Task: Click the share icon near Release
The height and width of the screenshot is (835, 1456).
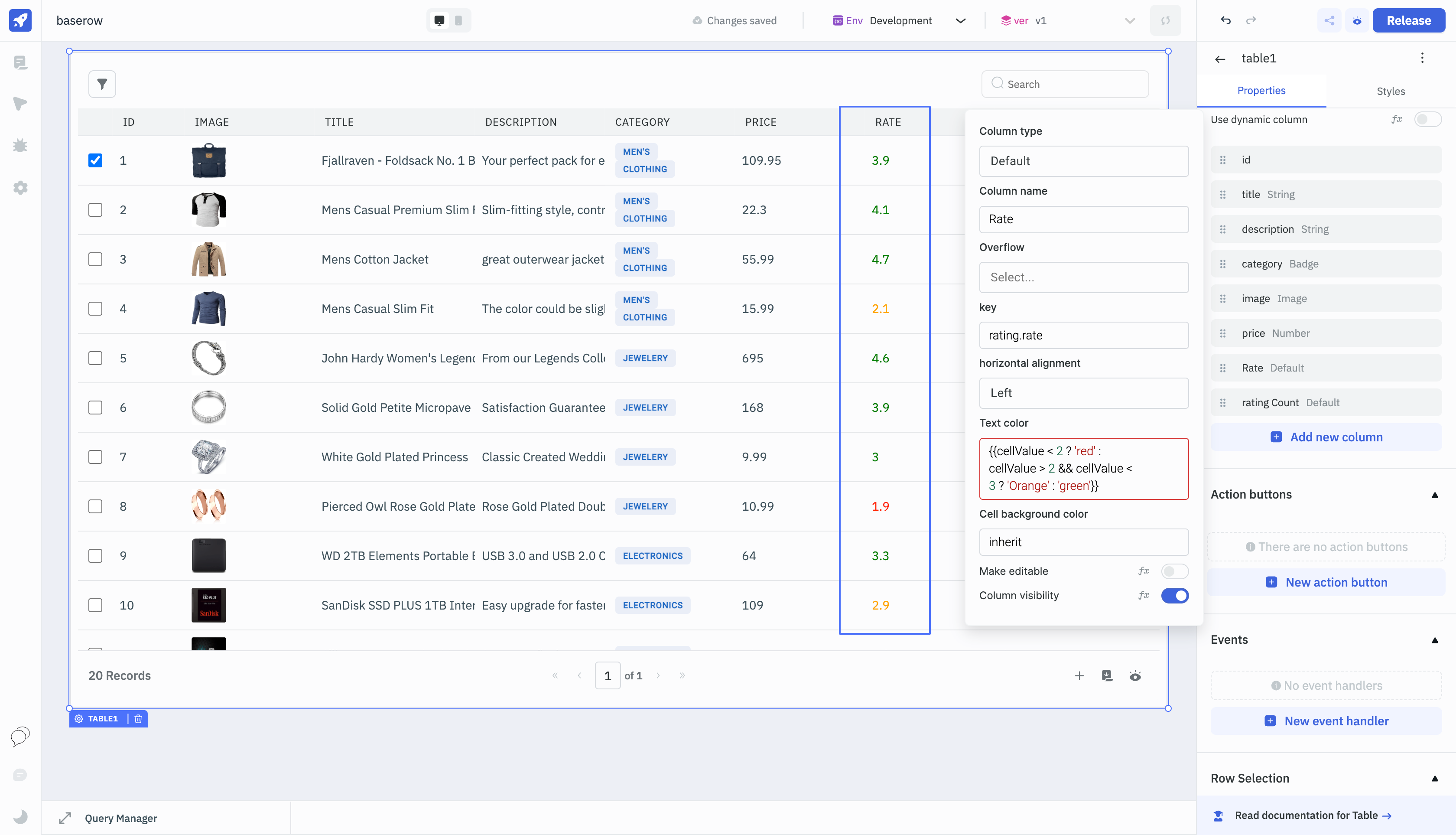Action: (x=1329, y=21)
